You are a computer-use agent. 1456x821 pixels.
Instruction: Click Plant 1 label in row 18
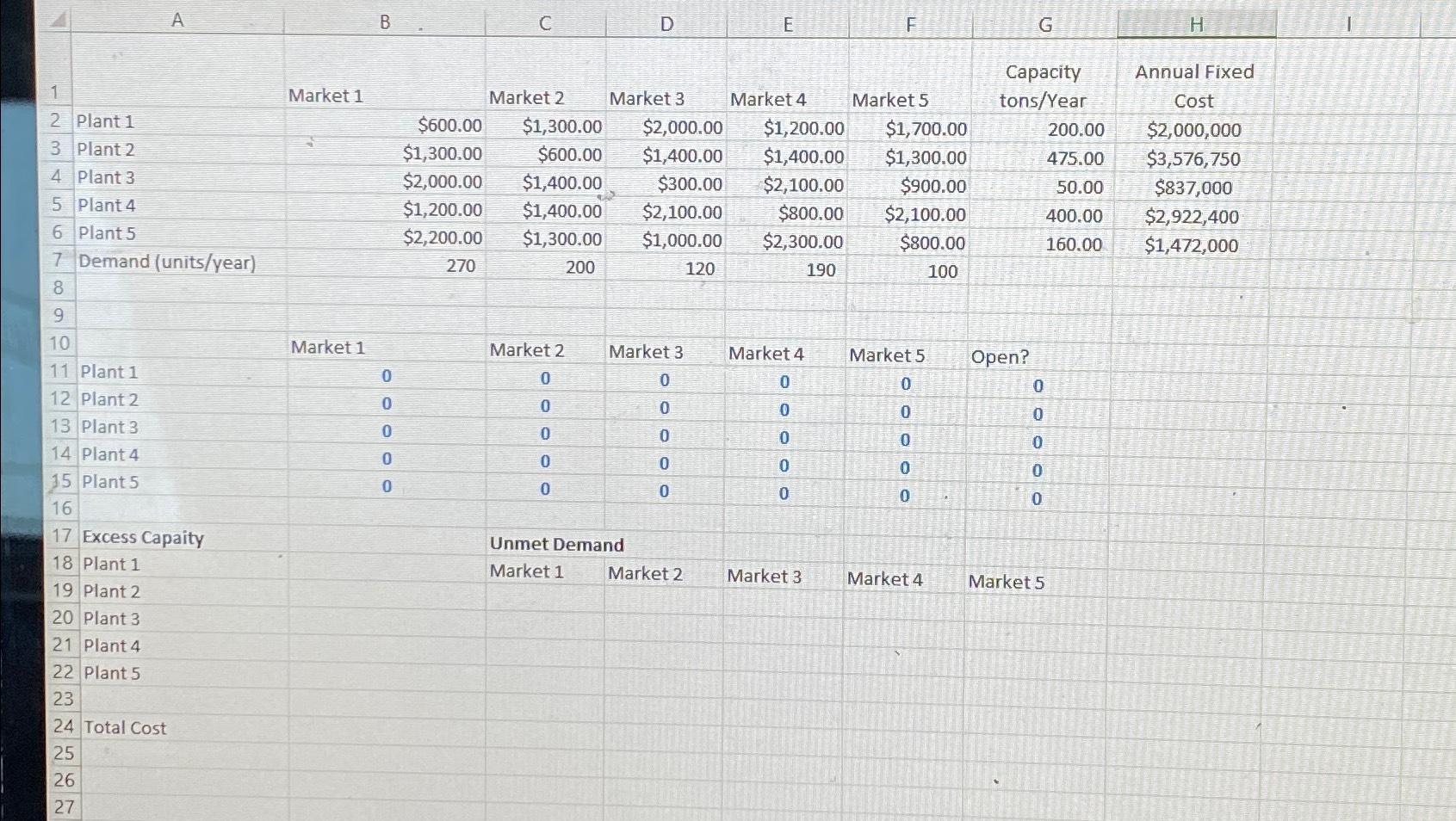point(111,565)
